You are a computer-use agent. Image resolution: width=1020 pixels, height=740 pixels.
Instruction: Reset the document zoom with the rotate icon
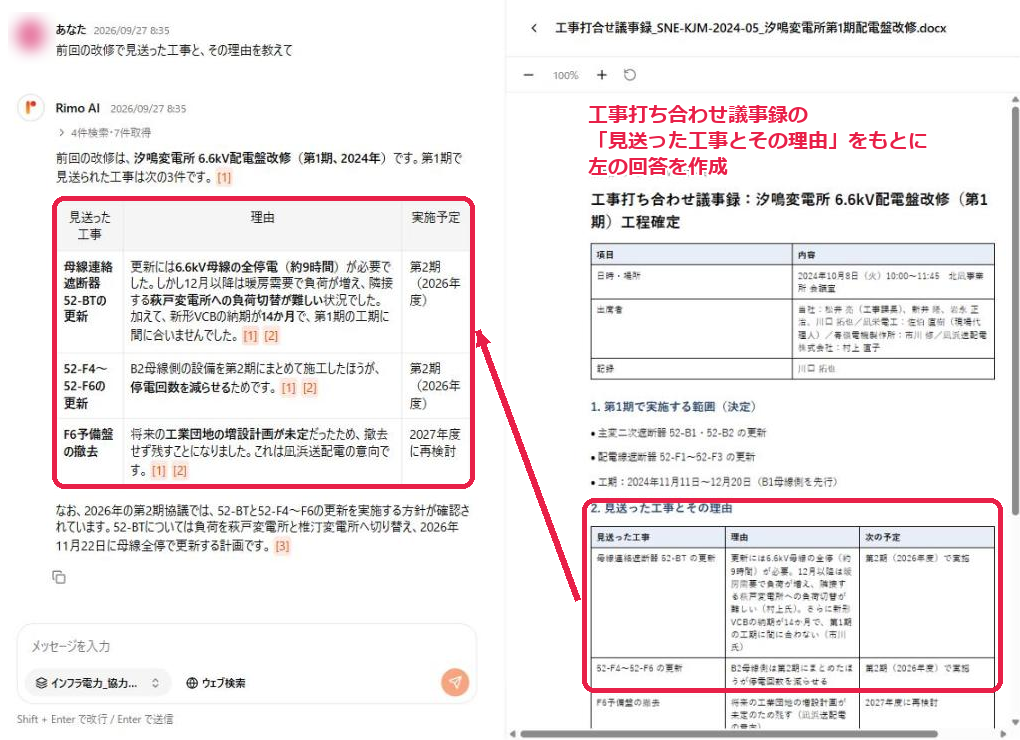(x=630, y=75)
